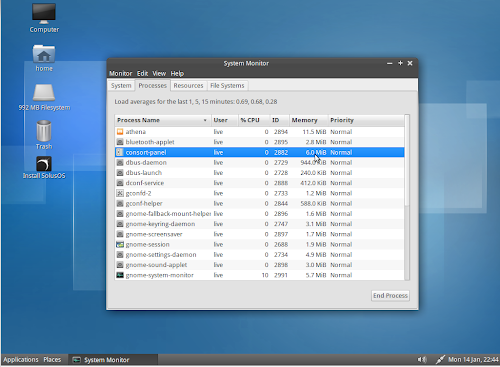
Task: Select the athena process name
Action: click(x=136, y=132)
